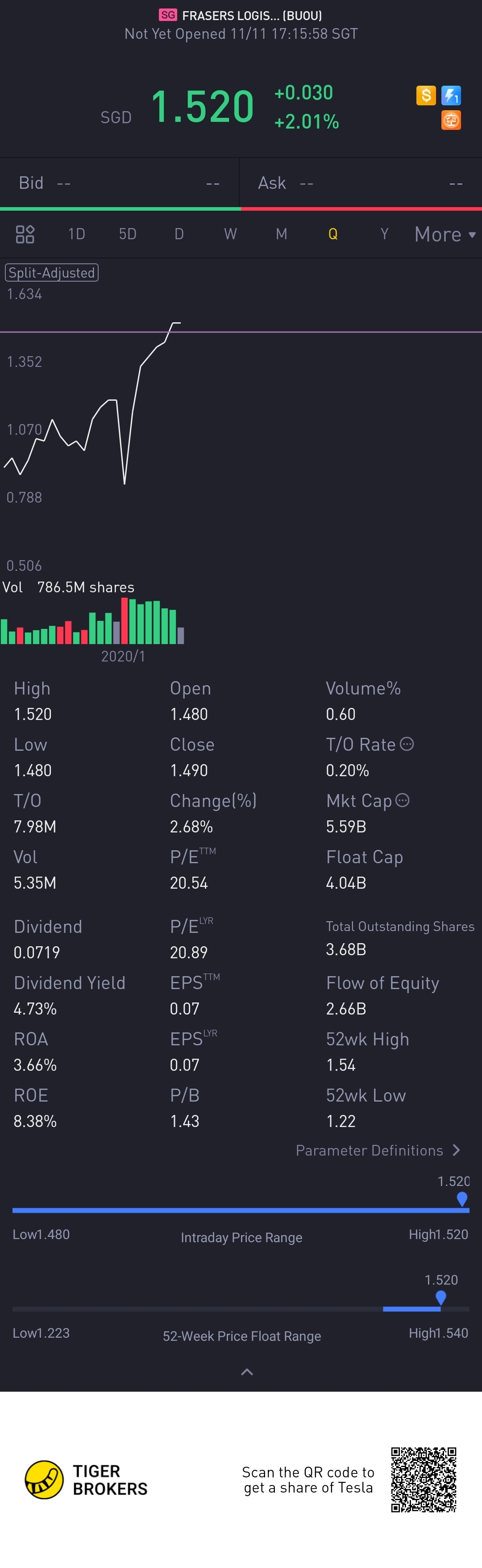Tap the Mkt Cap info icon

[x=403, y=800]
